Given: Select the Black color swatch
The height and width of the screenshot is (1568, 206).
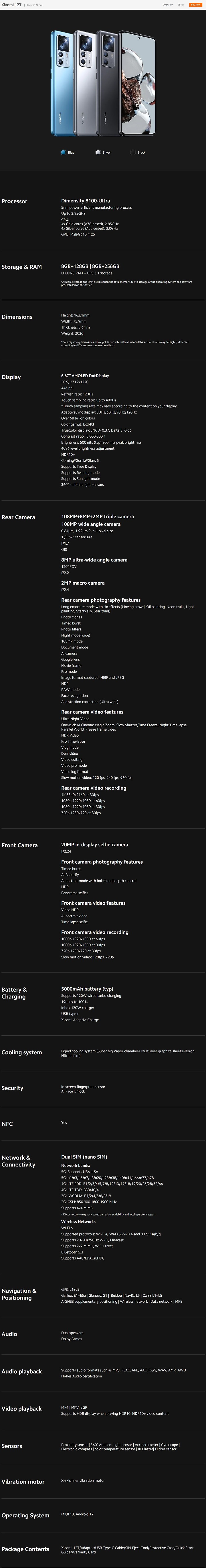Looking at the screenshot, I should click(133, 152).
